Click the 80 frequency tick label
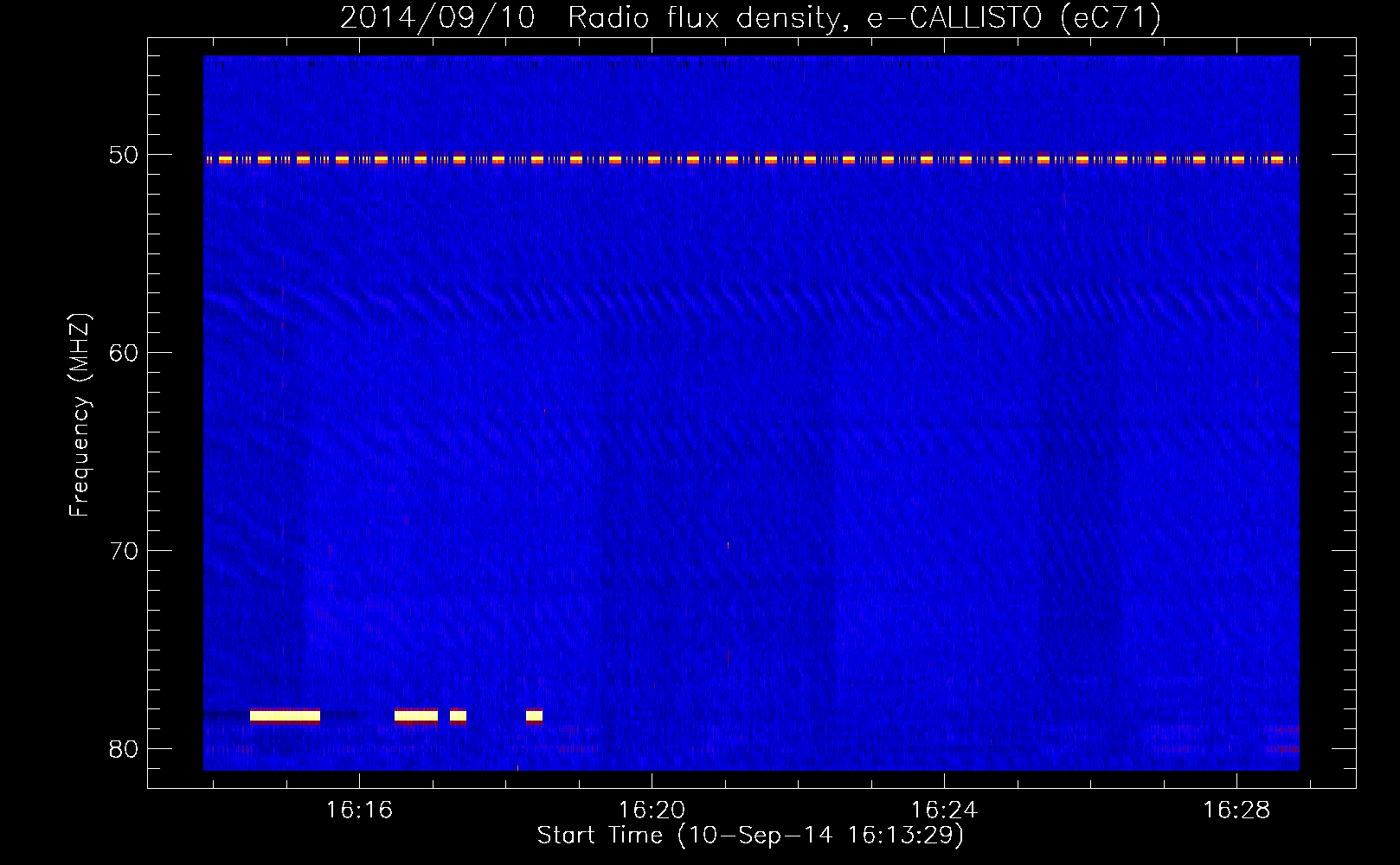1400x865 pixels. point(124,749)
